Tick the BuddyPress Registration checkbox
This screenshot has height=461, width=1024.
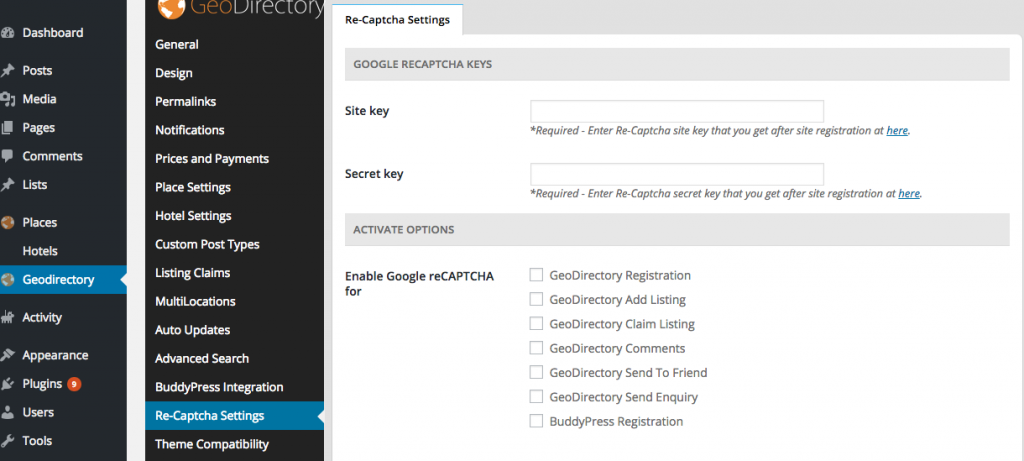[536, 421]
